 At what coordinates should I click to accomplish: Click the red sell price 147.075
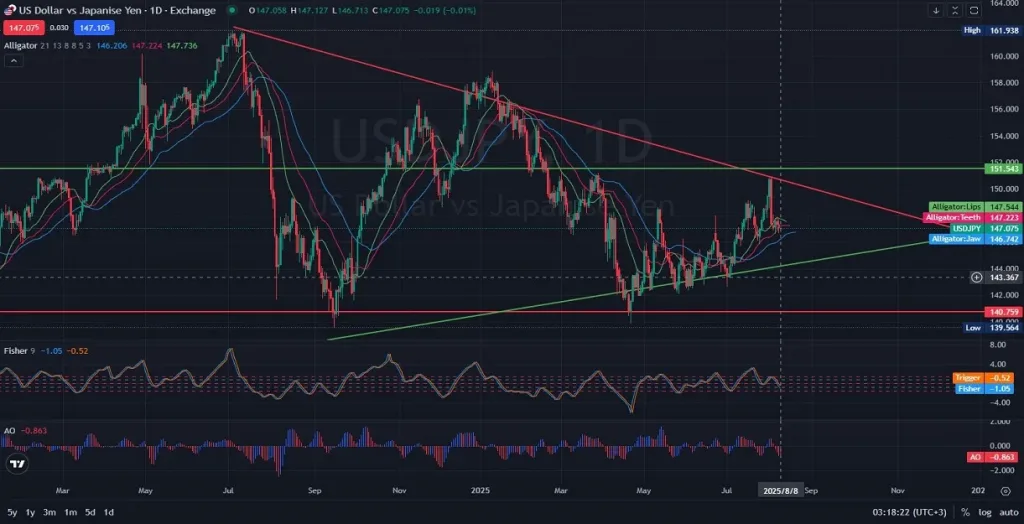(x=25, y=27)
